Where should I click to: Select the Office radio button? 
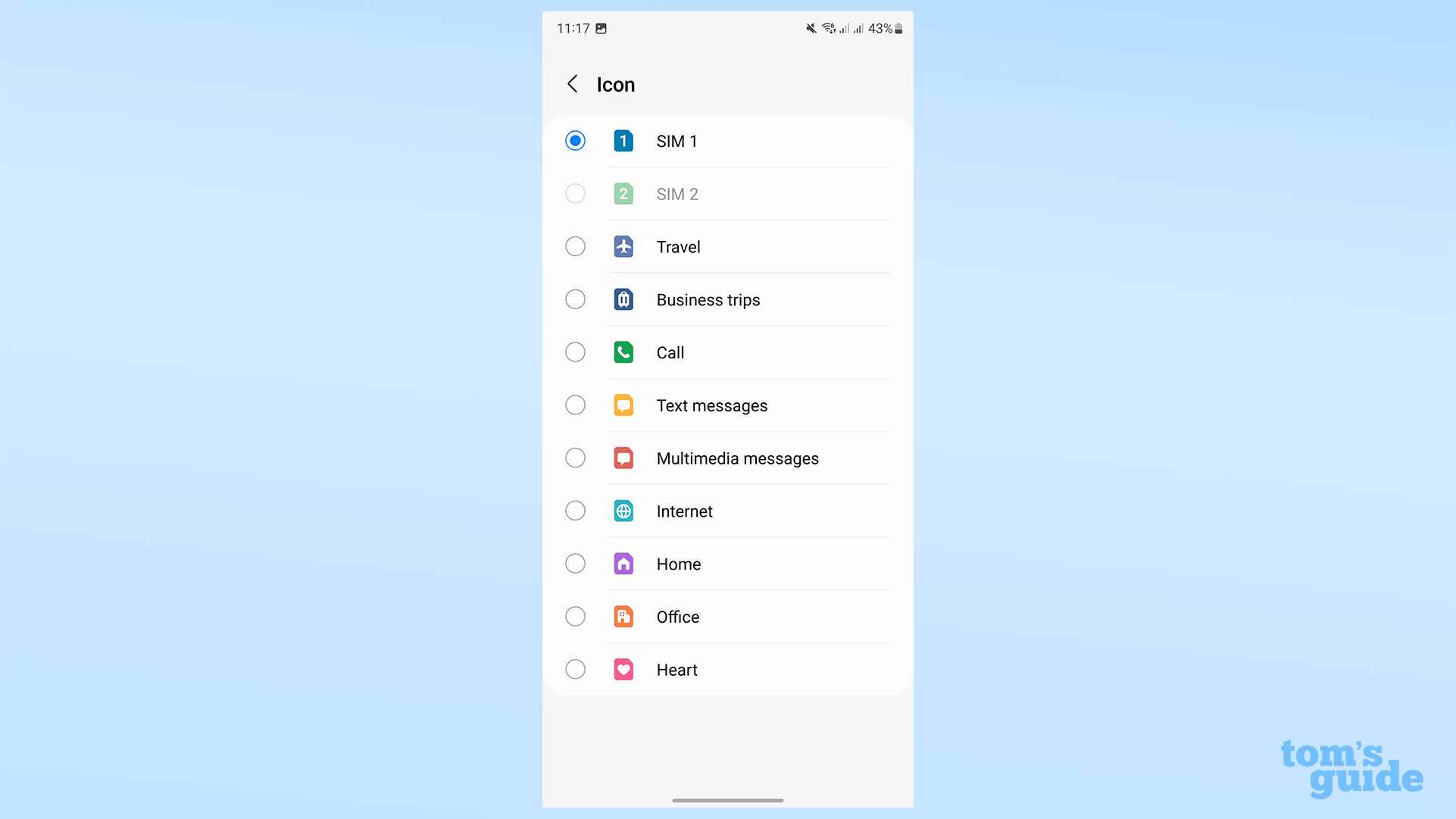pyautogui.click(x=575, y=617)
